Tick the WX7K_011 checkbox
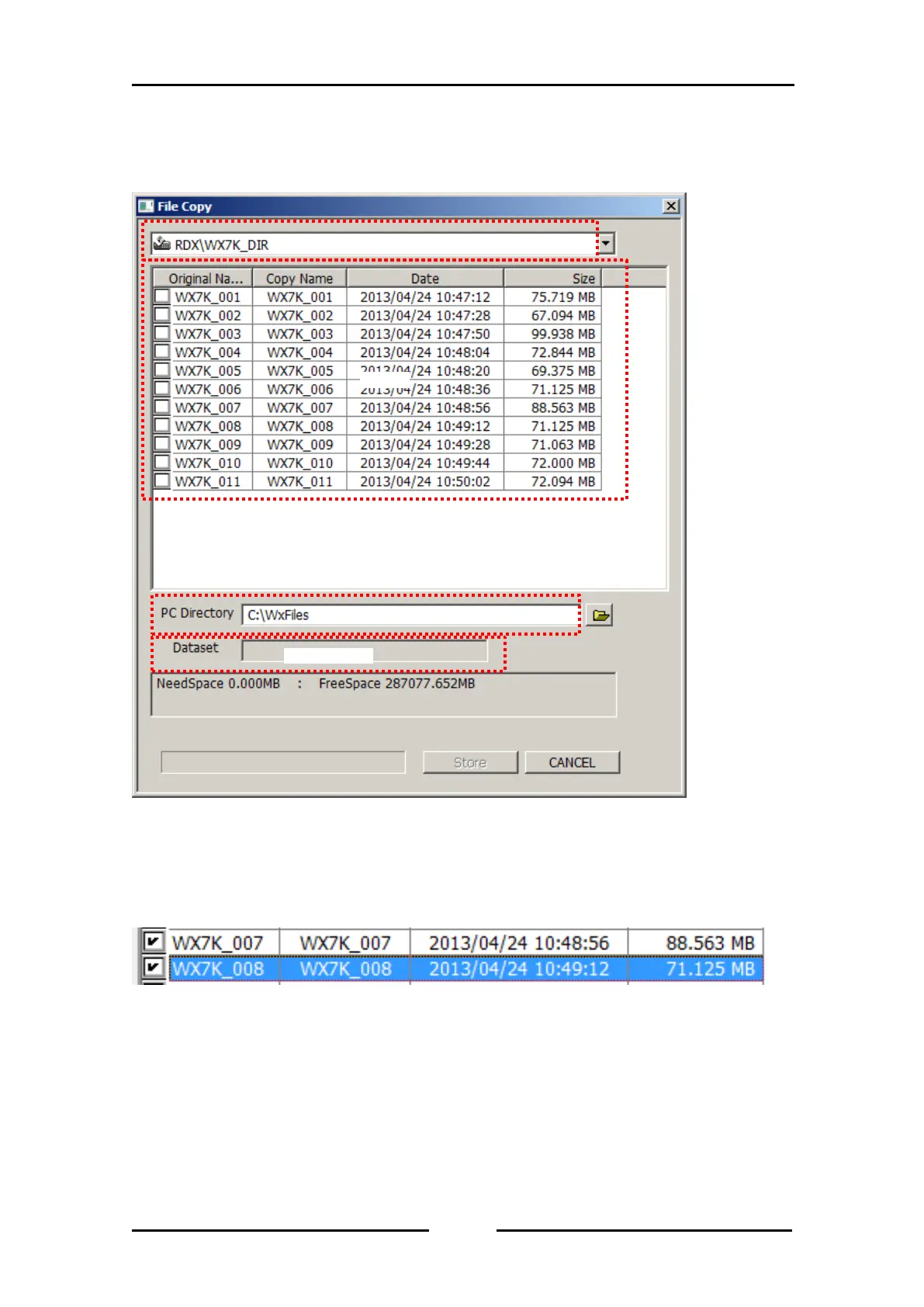Viewport: 924px width, 1307px height. point(161,480)
